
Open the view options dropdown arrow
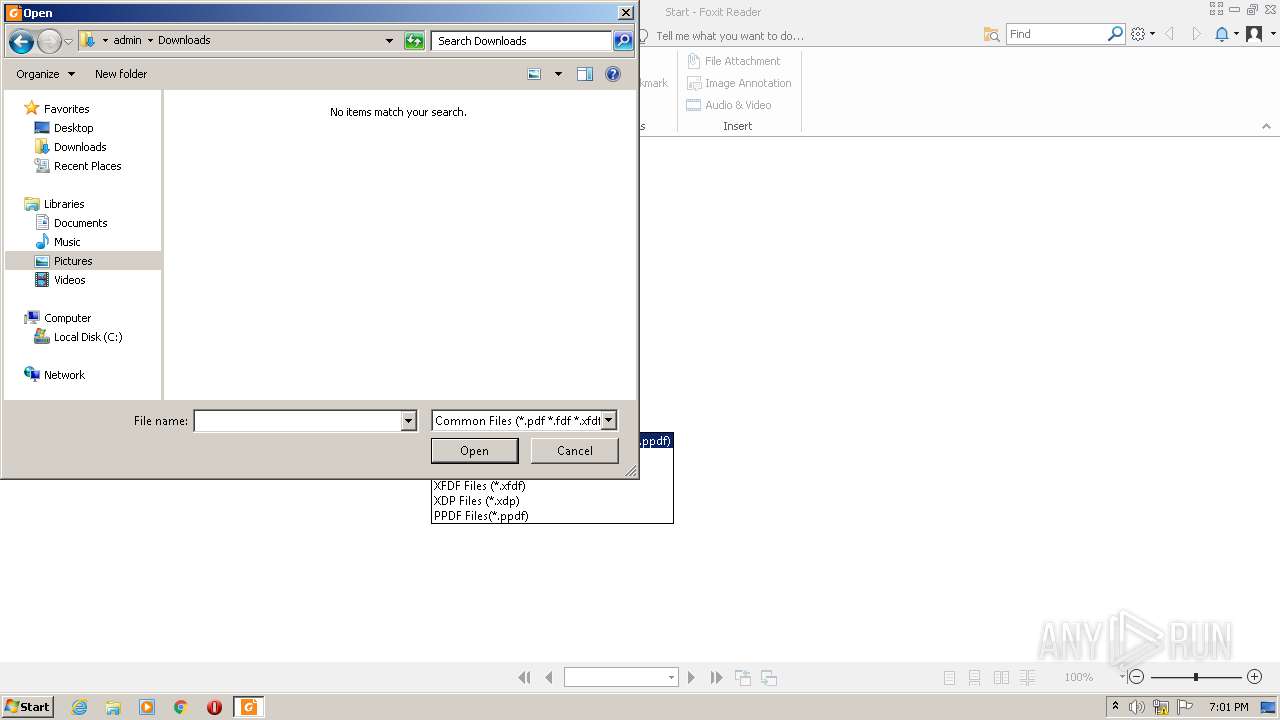[558, 74]
